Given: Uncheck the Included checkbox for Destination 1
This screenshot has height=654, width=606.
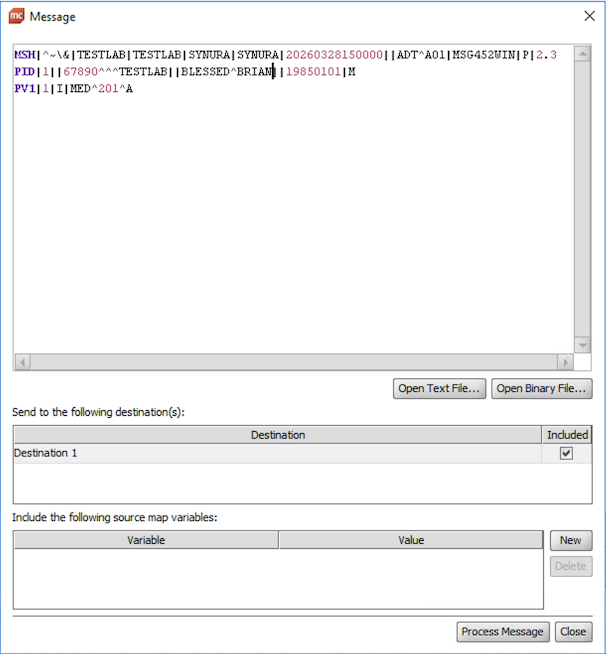Looking at the screenshot, I should tap(566, 453).
